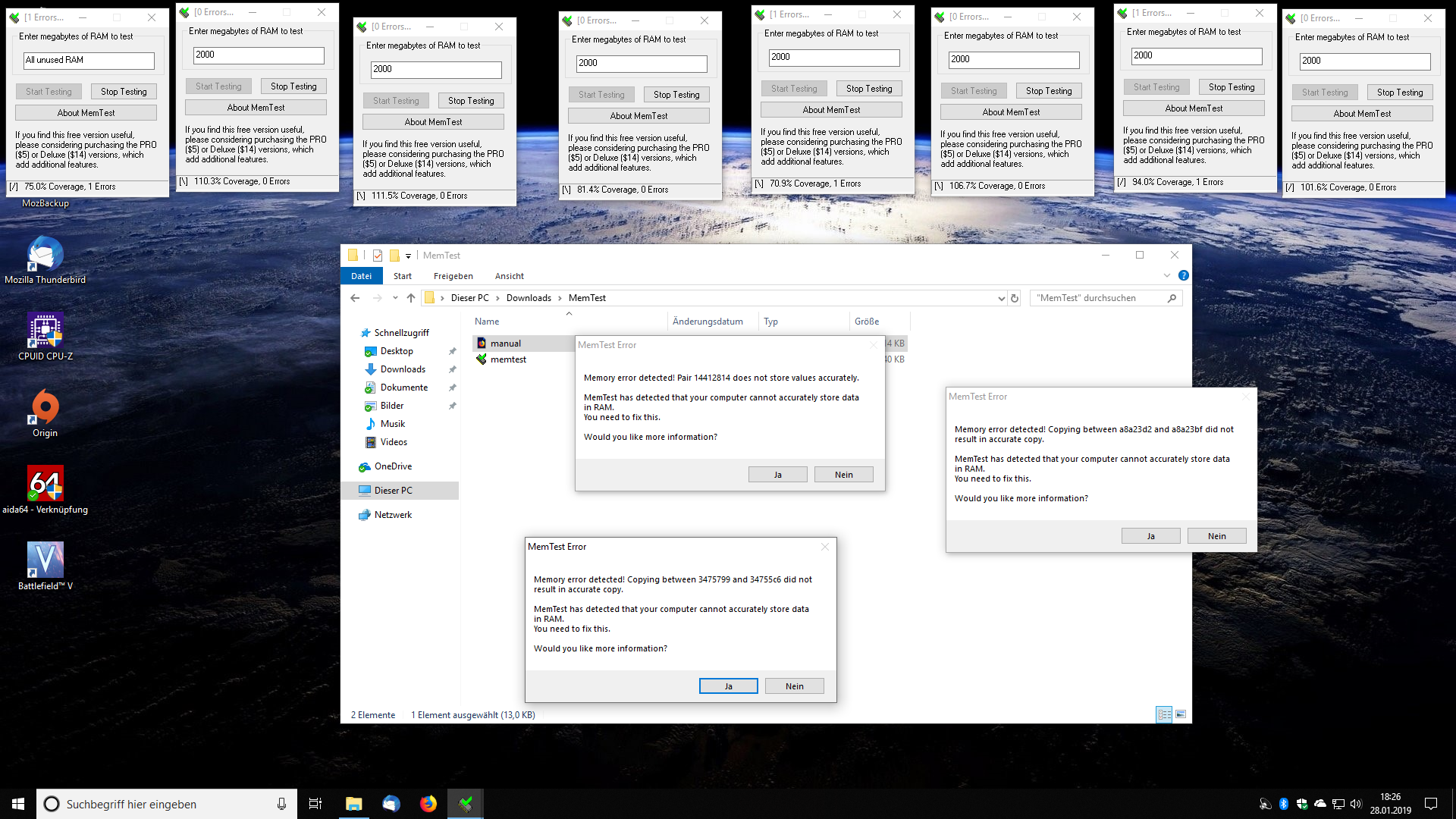Switch to large icons view in the status bar
Viewport: 1456px width, 819px height.
tap(1181, 714)
